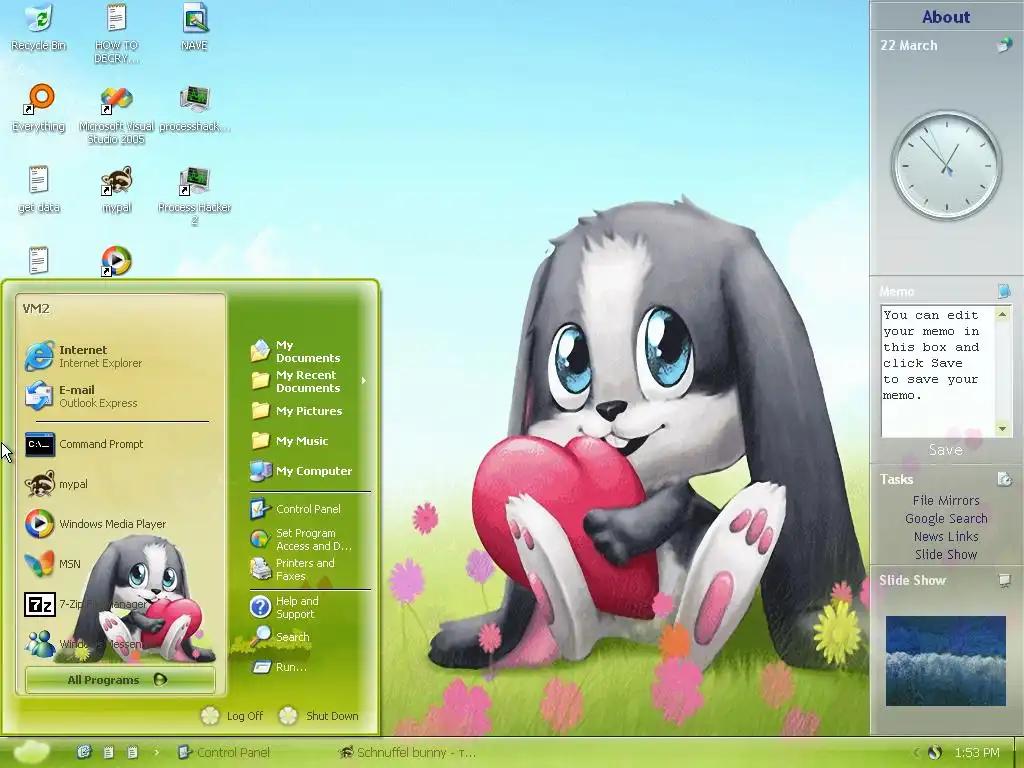Click the slide show image thumbnail
The image size is (1024, 768).
[946, 660]
